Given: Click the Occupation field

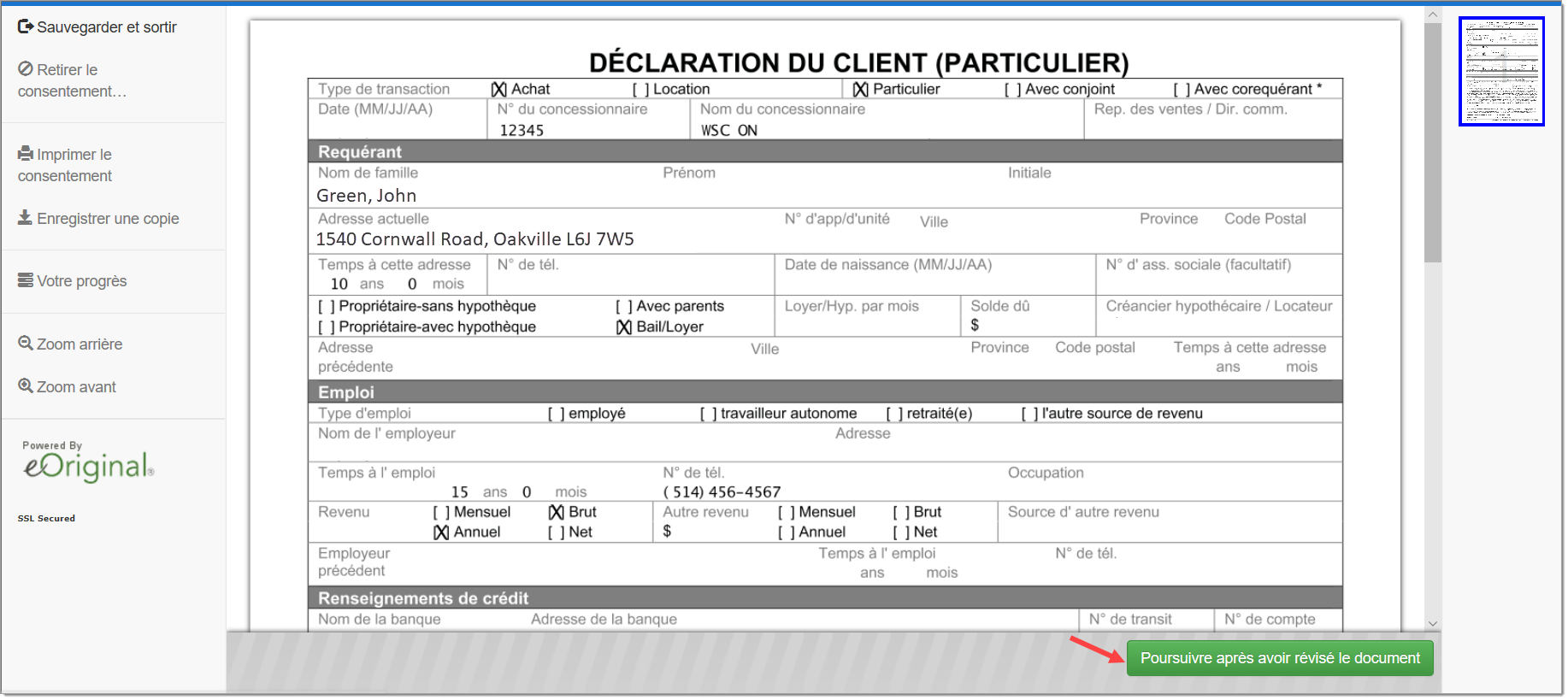Looking at the screenshot, I should click(1170, 482).
